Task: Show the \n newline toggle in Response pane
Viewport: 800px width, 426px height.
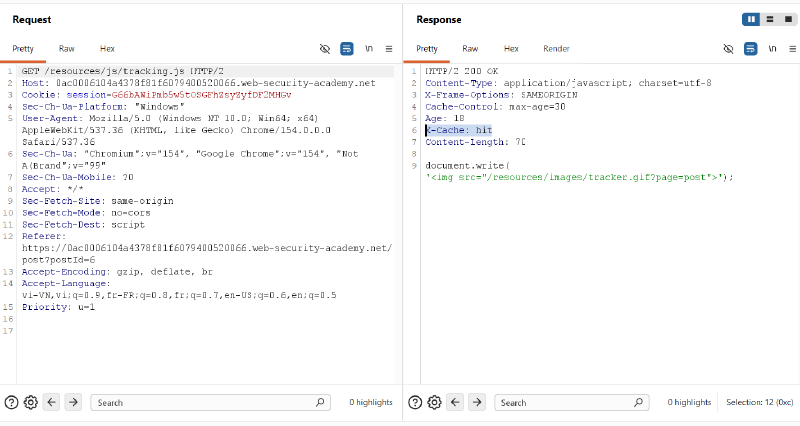Action: (x=772, y=49)
